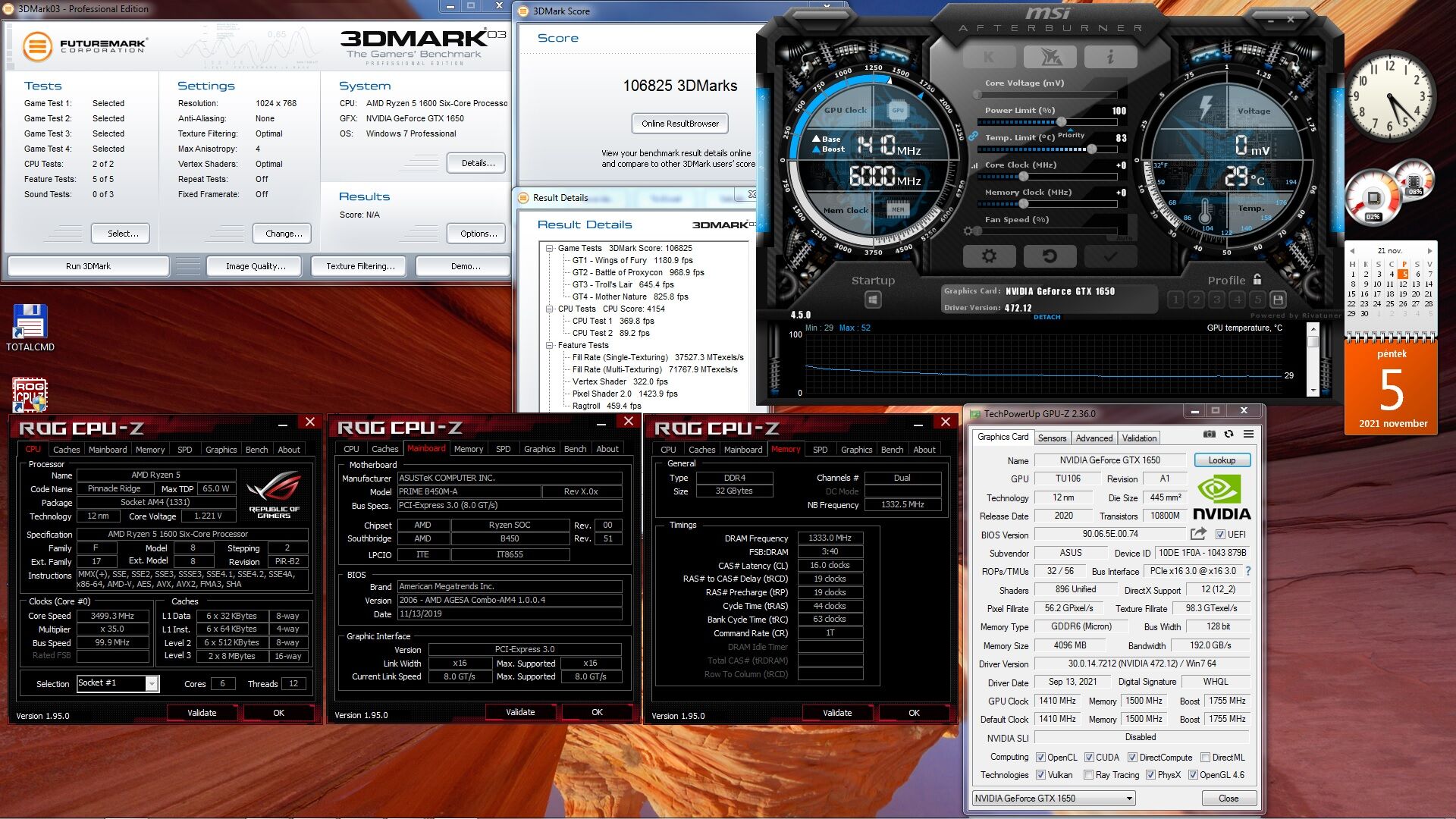Viewport: 1456px width, 819px height.
Task: Switch to Sensors tab in GPU-Z
Action: pos(1052,438)
